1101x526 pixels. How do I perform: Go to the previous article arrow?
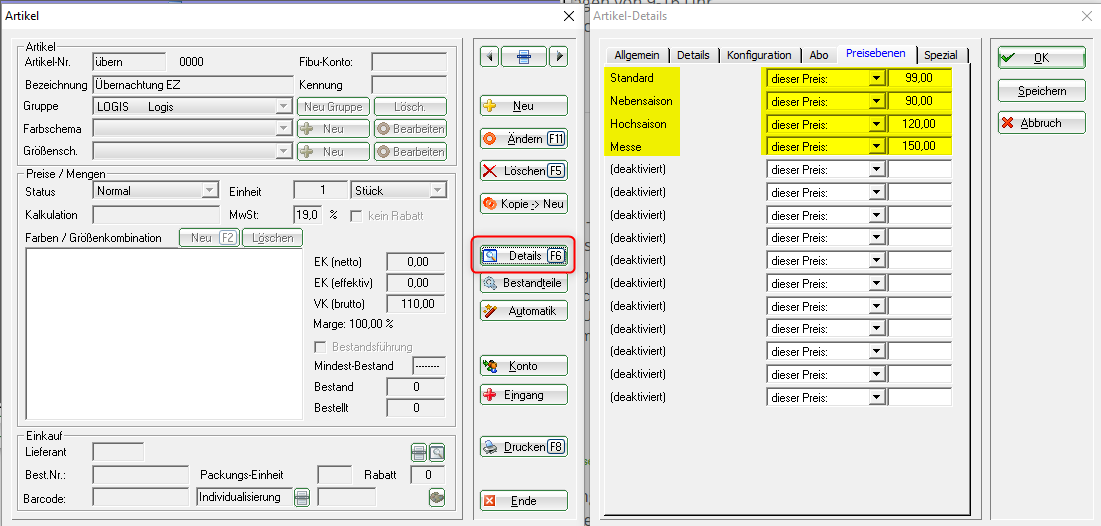point(489,57)
